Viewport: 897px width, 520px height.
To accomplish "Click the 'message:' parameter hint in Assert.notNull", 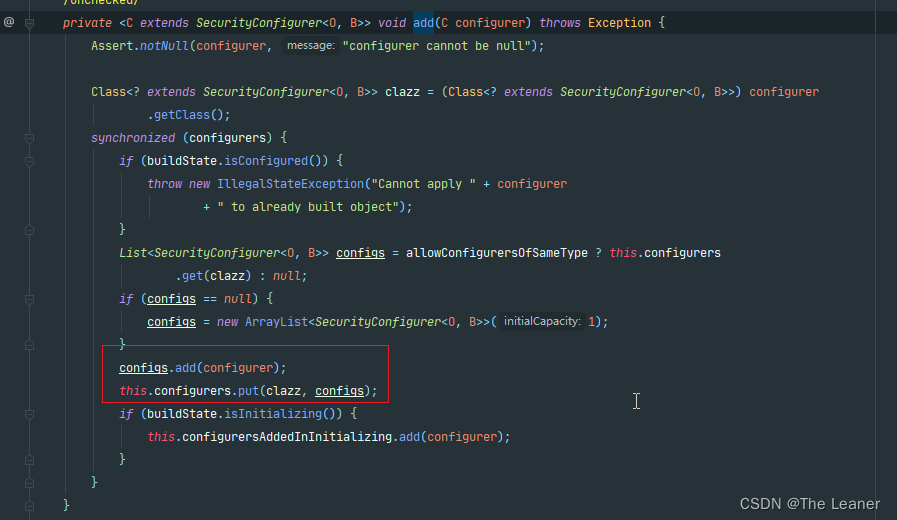I will tap(311, 46).
